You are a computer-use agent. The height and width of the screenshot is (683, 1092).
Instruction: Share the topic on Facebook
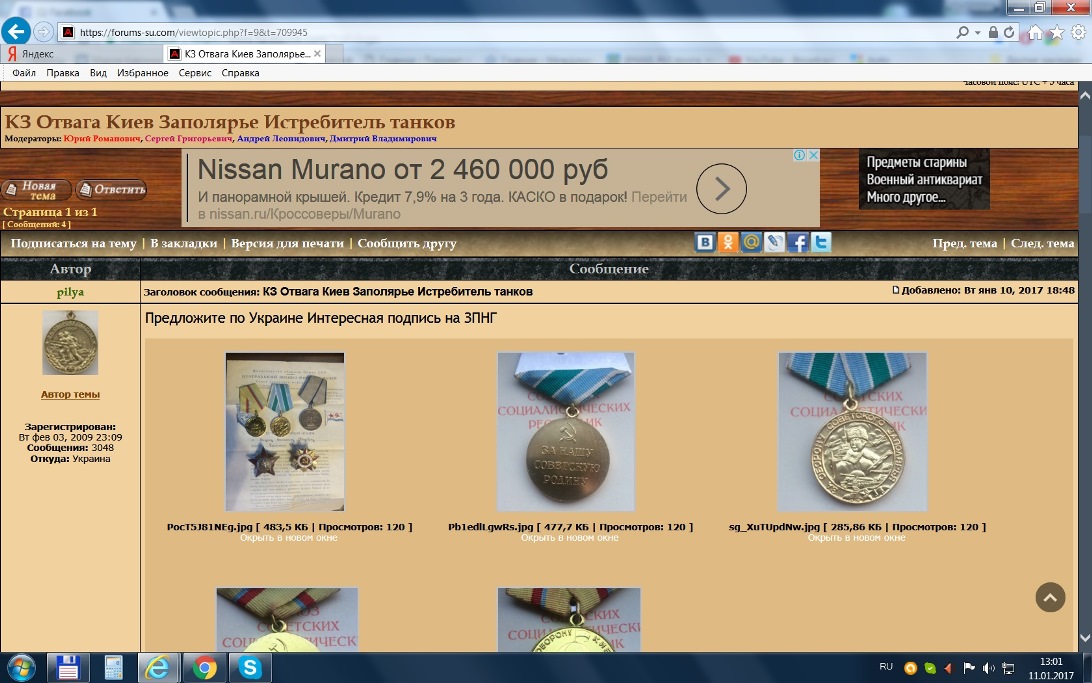click(798, 242)
